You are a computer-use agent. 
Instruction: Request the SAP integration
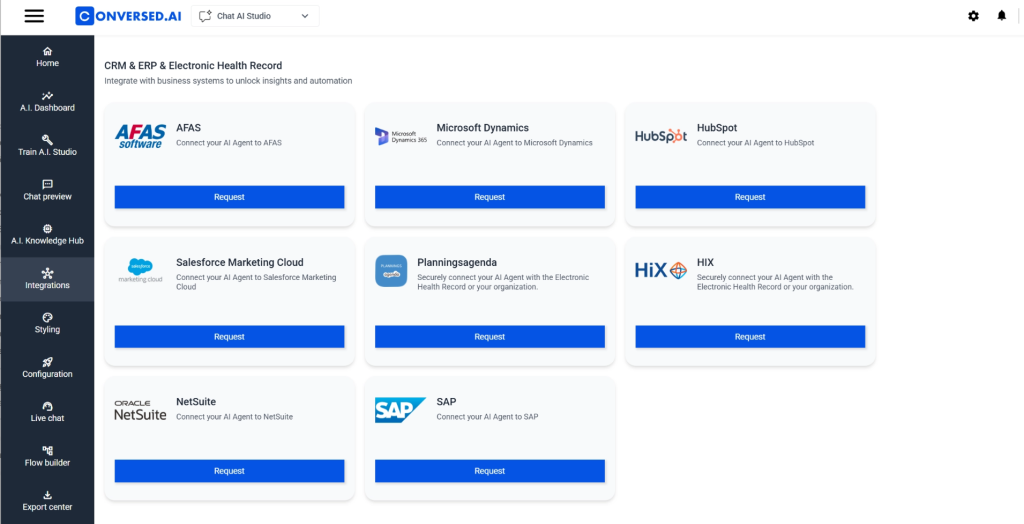(x=490, y=470)
